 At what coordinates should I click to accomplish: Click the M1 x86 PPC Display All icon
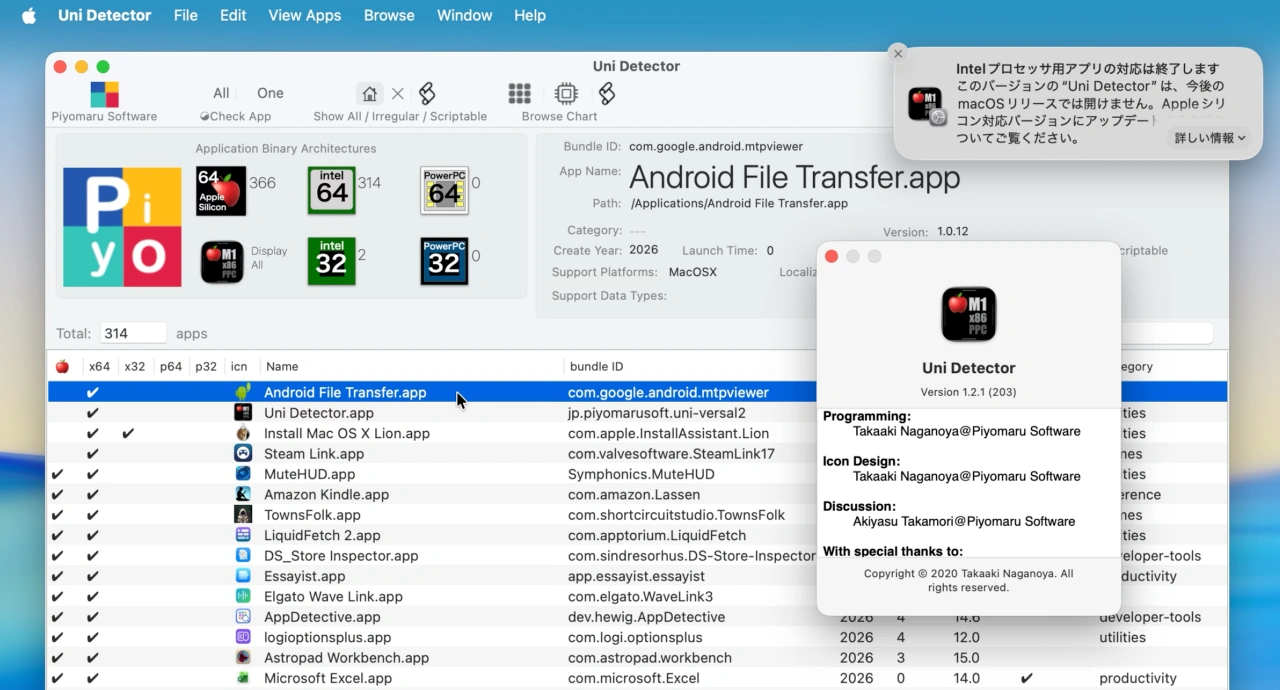222,262
